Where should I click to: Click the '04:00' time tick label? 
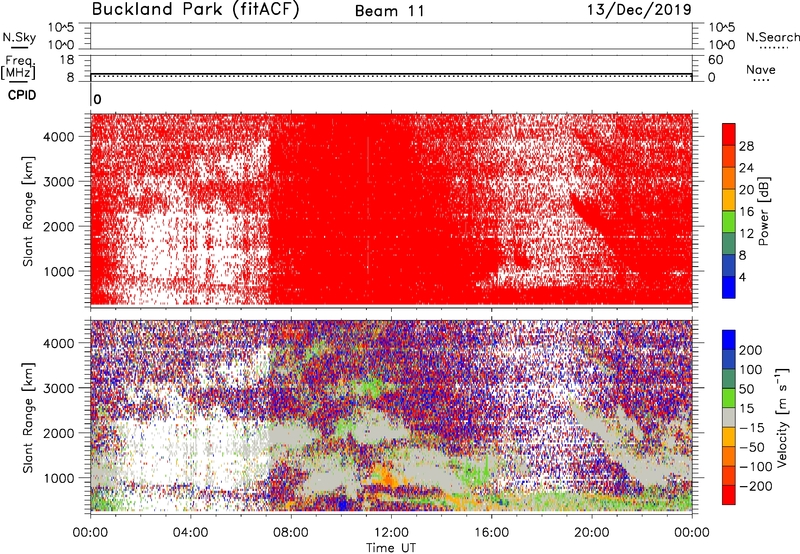[x=191, y=533]
